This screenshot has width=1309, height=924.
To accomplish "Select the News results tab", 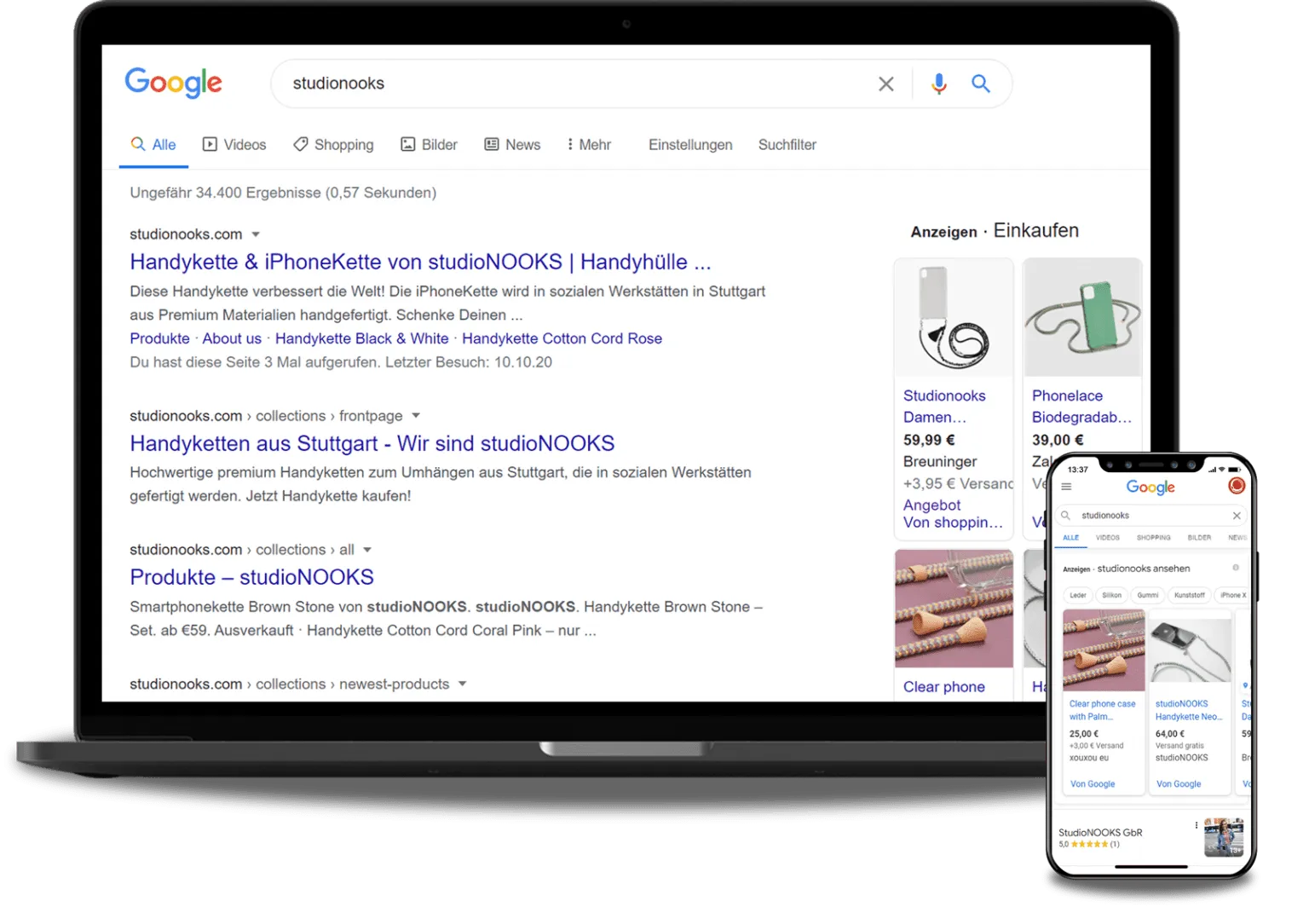I will 512,145.
